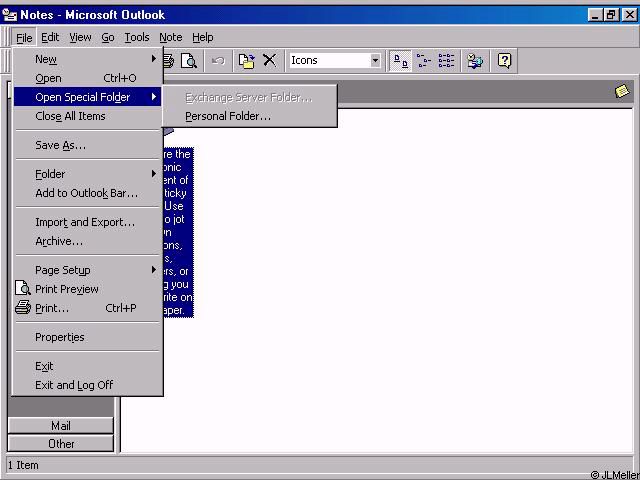Click the Office Assistant help icon
This screenshot has height=480, width=640.
504,61
